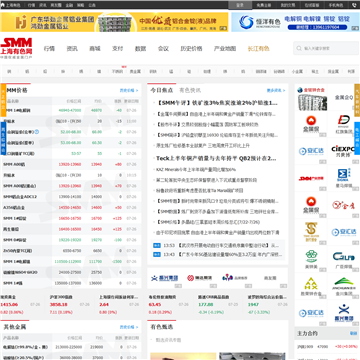The height and width of the screenshot is (360, 360).
Task: Open 历史价格 in the main navigation
Action: [x=191, y=49]
